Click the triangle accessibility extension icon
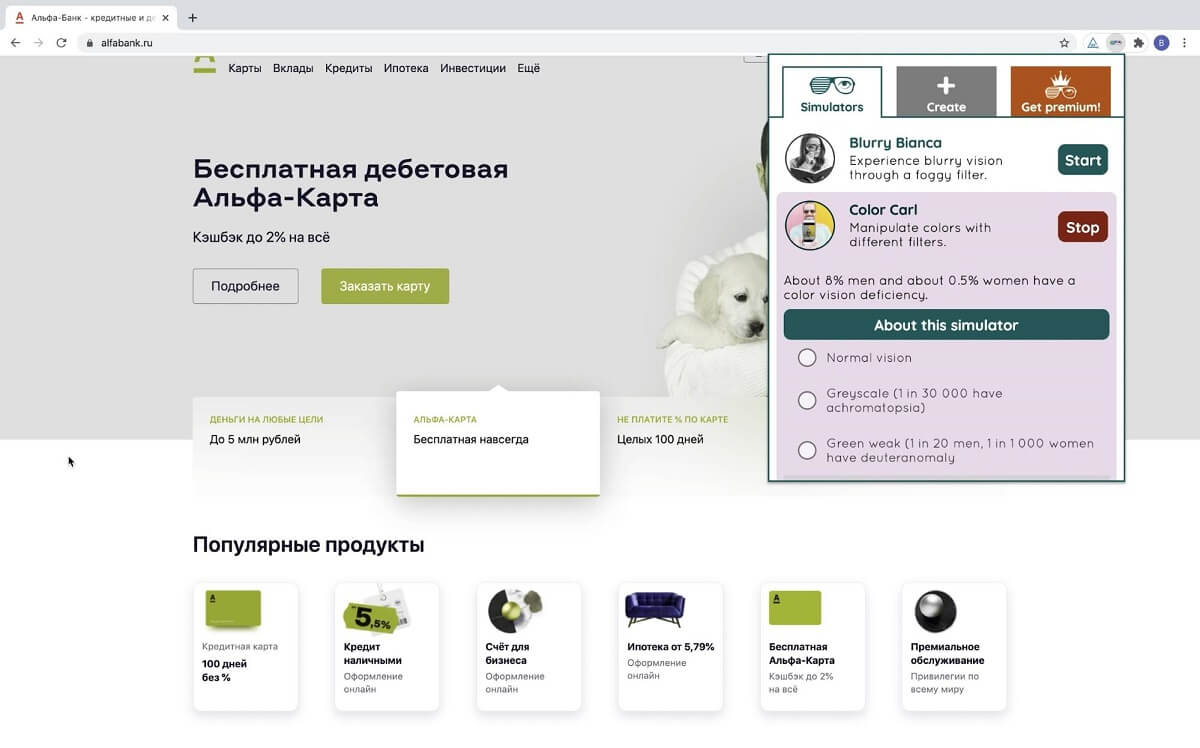This screenshot has height=748, width=1200. click(x=1092, y=43)
